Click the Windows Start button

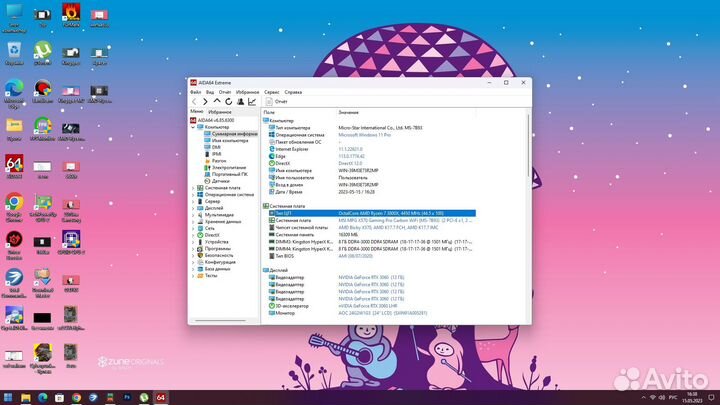8,397
